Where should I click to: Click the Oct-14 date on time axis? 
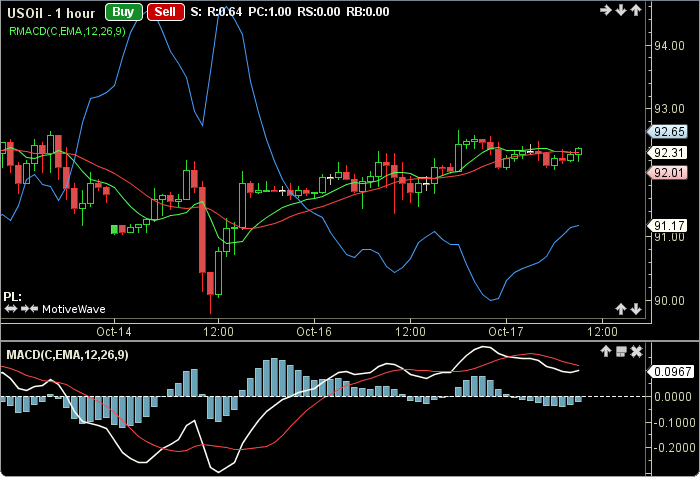click(114, 332)
